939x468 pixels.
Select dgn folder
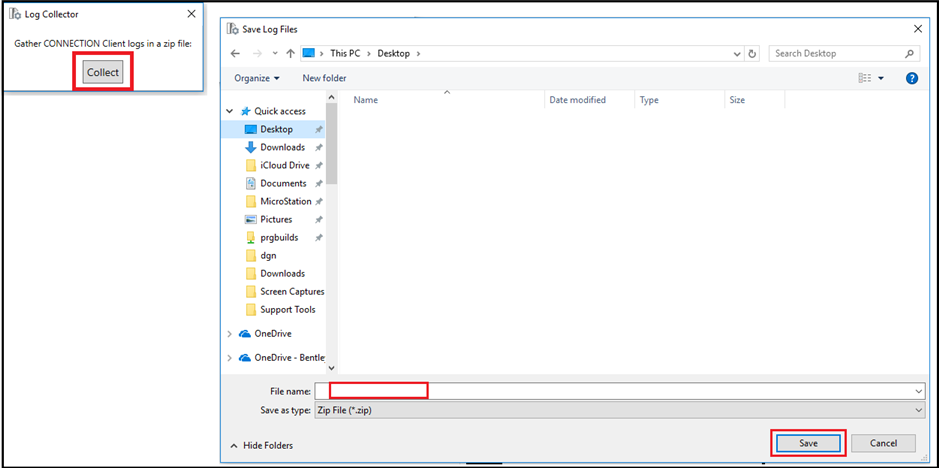(268, 255)
